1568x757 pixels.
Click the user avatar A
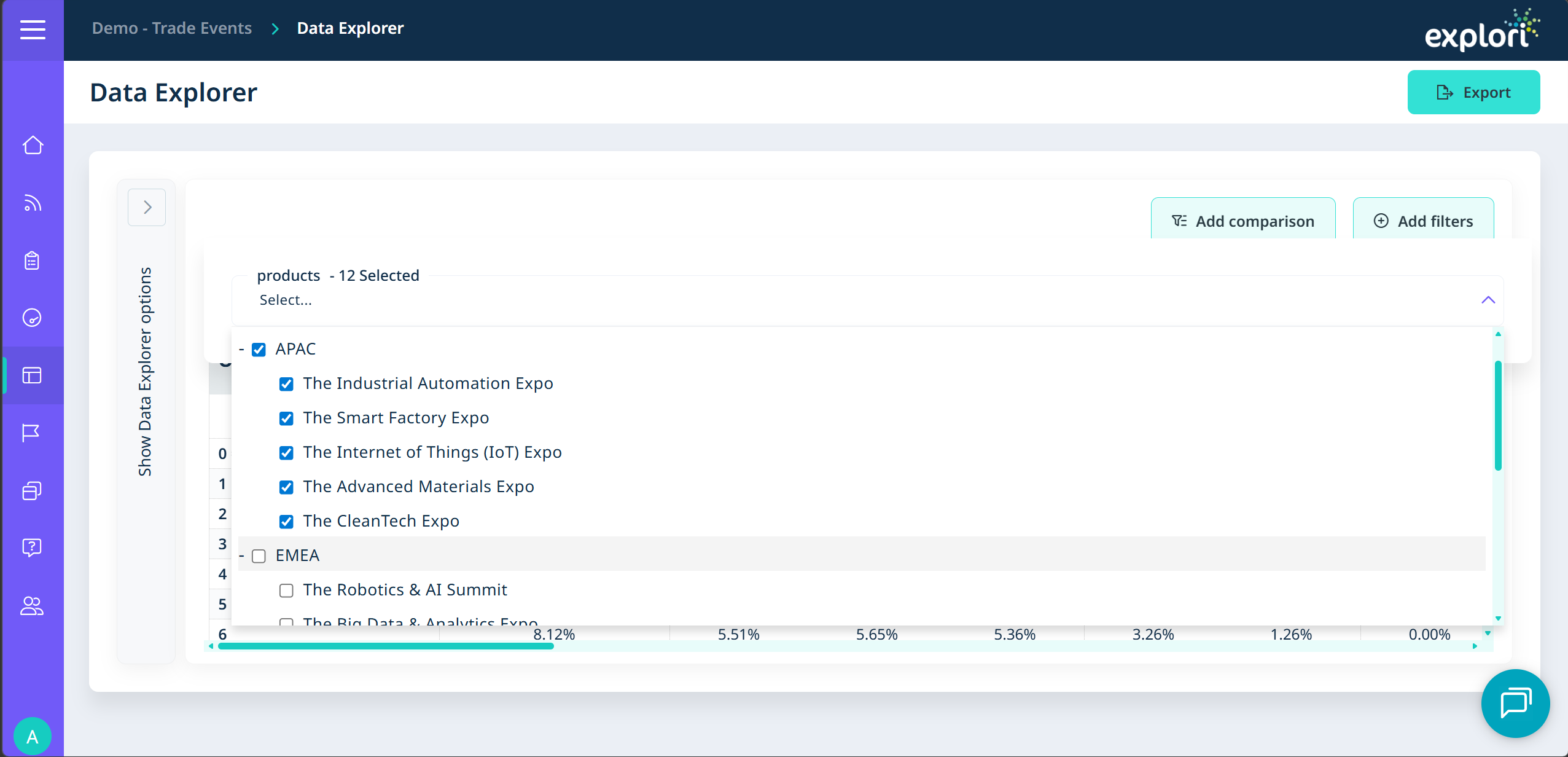pyautogui.click(x=32, y=736)
